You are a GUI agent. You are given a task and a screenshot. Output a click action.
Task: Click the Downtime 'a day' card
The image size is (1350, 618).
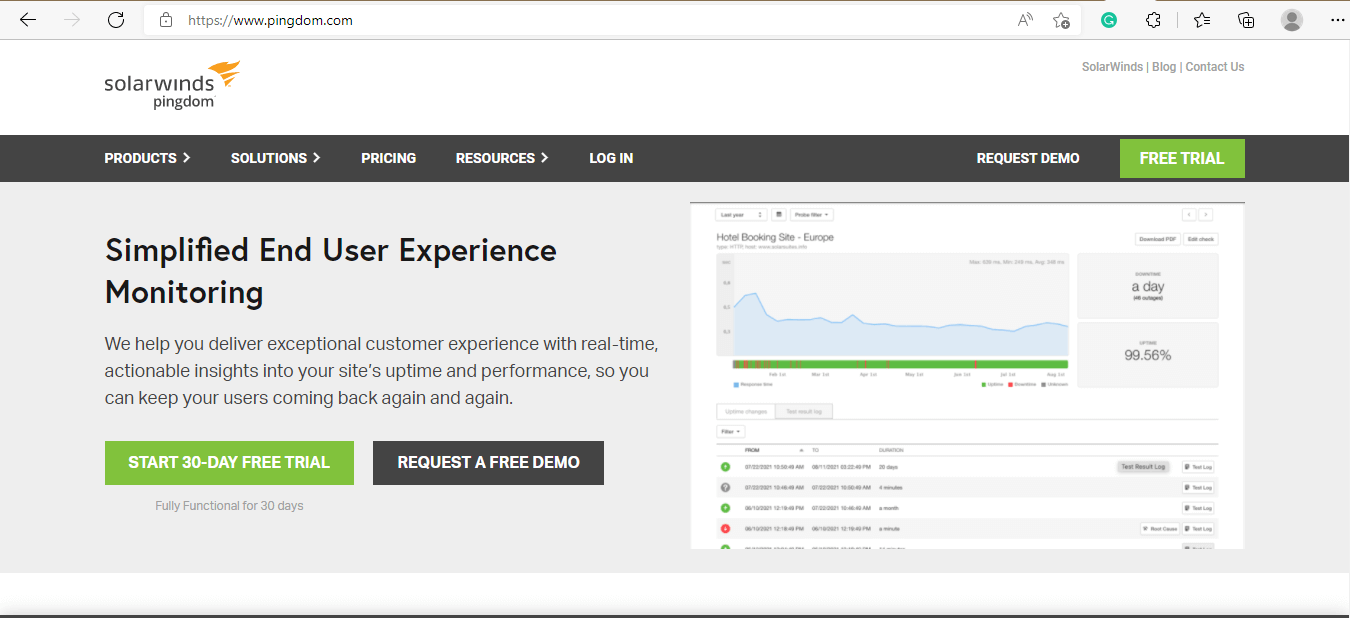(1148, 285)
